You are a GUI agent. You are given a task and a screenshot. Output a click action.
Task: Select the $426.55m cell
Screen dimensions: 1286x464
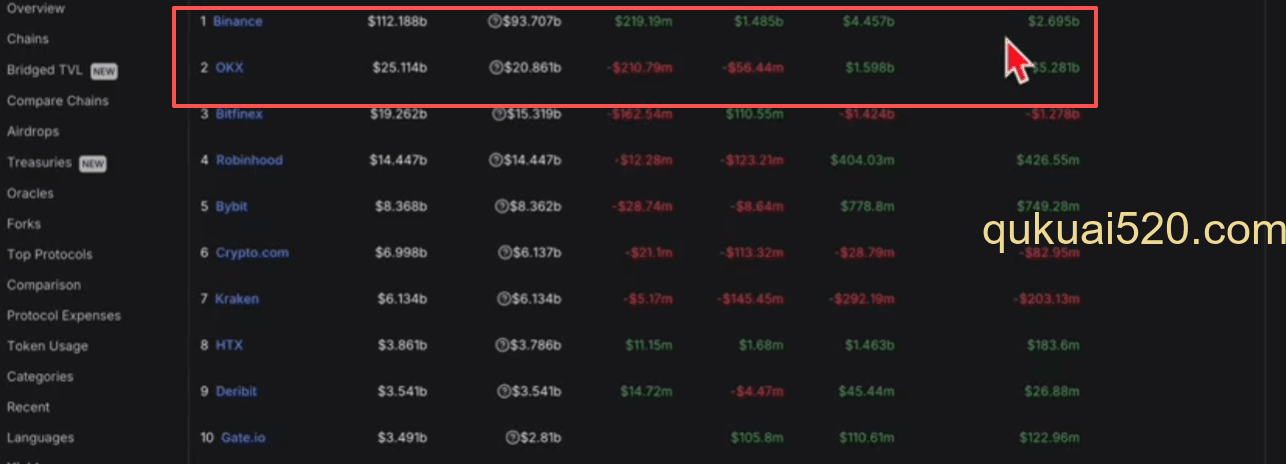[x=1048, y=160]
